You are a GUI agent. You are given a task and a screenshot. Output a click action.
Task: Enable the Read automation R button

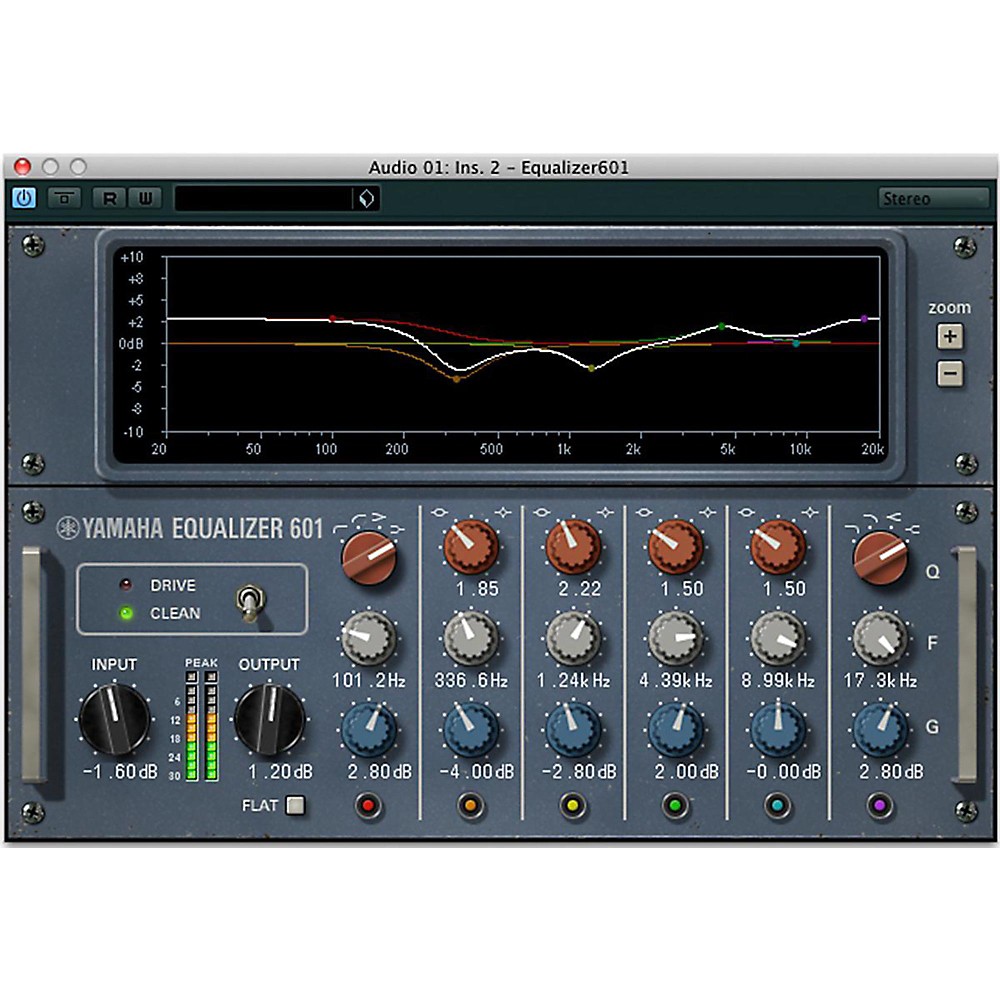(109, 198)
